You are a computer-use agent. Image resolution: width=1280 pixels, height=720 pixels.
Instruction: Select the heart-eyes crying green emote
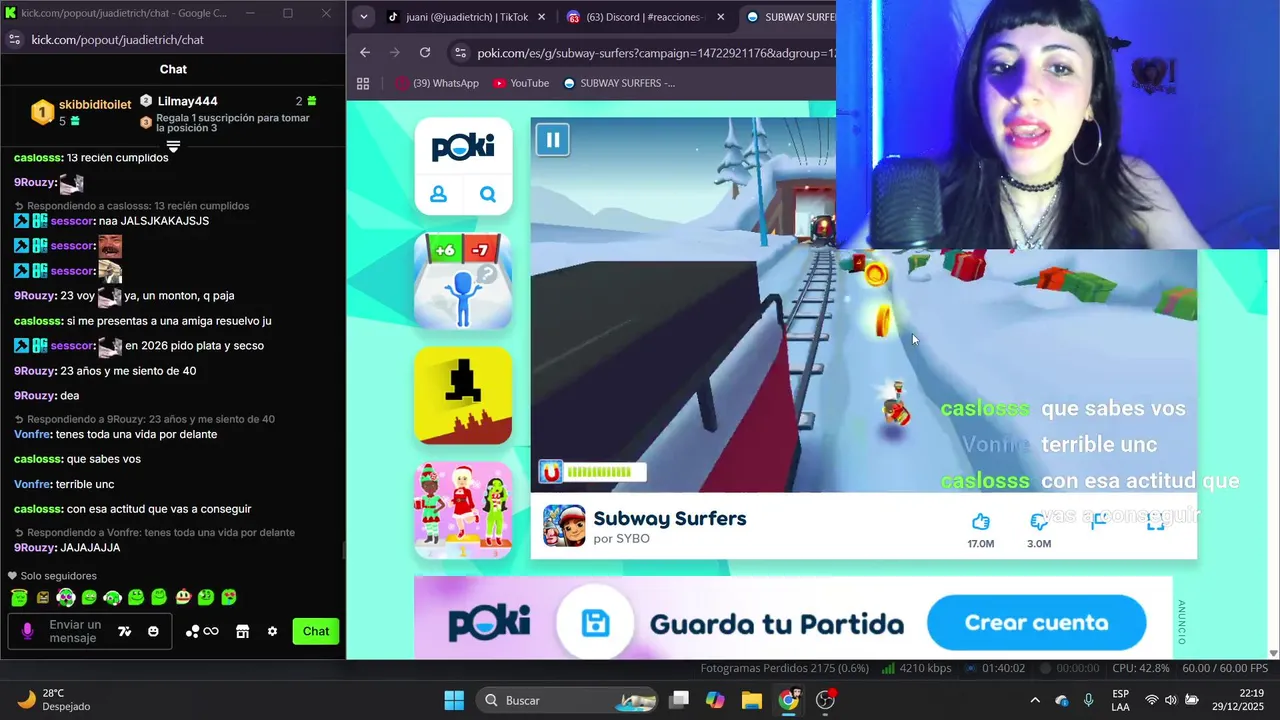click(229, 597)
